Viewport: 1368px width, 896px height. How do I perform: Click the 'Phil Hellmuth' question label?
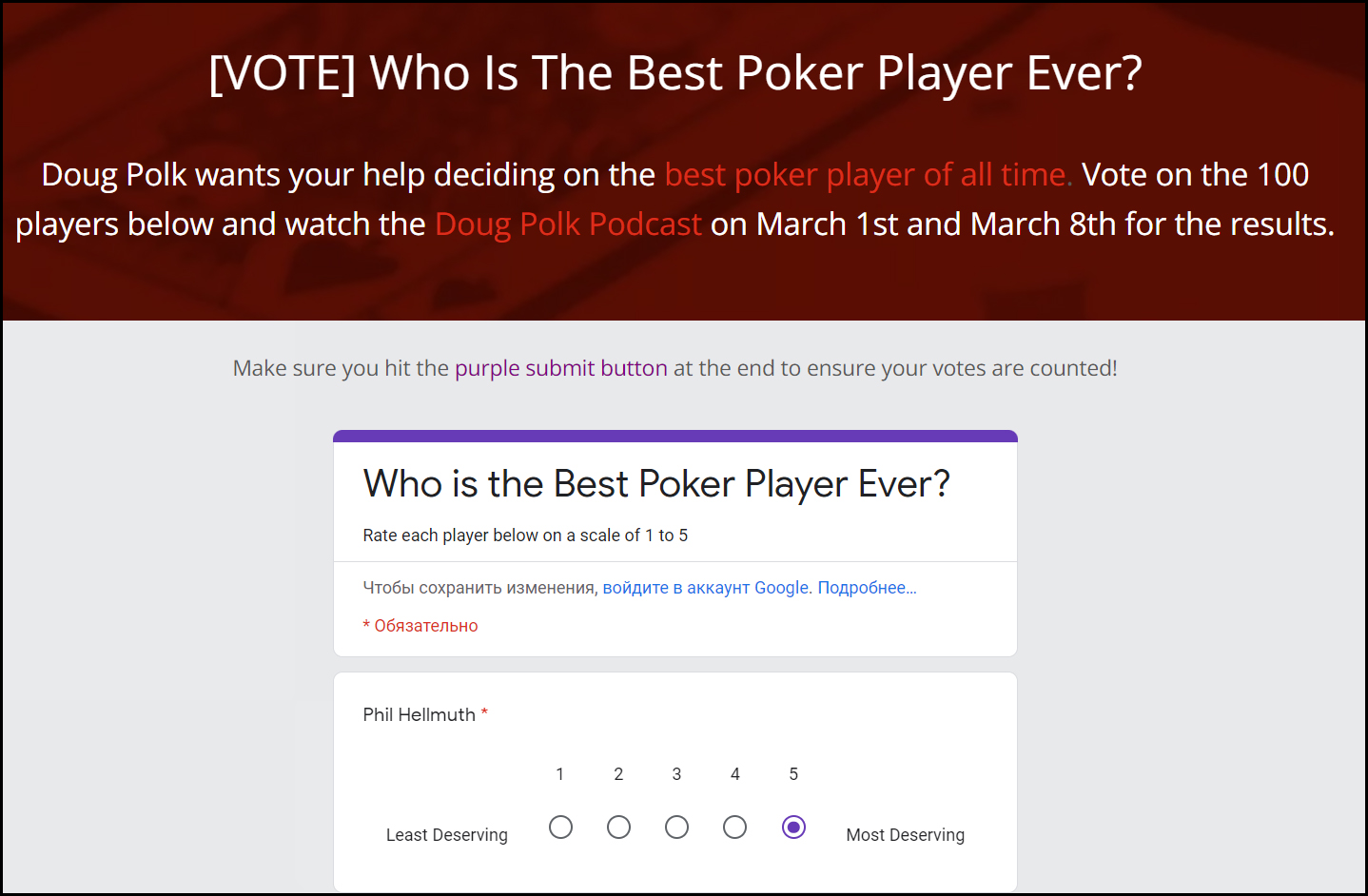tap(420, 714)
